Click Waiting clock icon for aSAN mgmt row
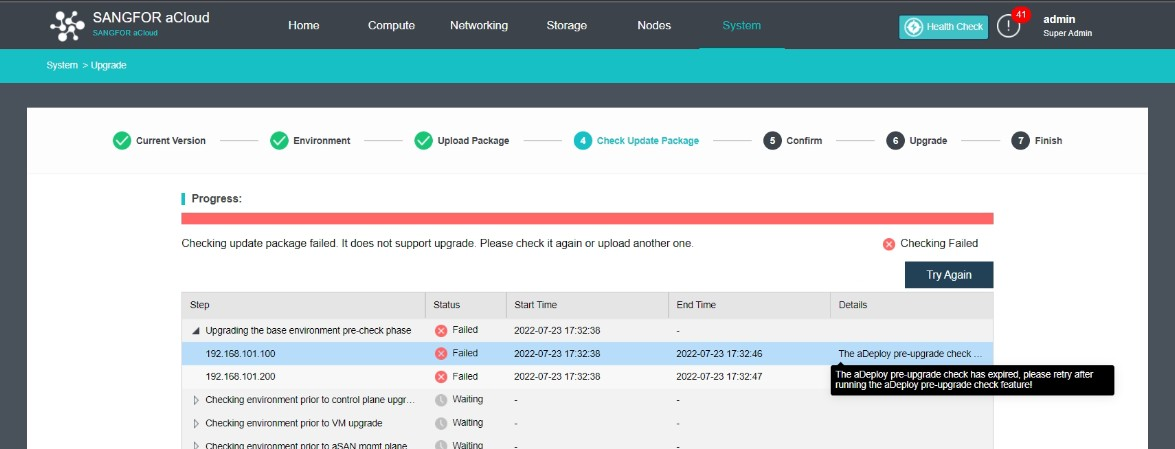The image size is (1175, 449). click(x=441, y=445)
